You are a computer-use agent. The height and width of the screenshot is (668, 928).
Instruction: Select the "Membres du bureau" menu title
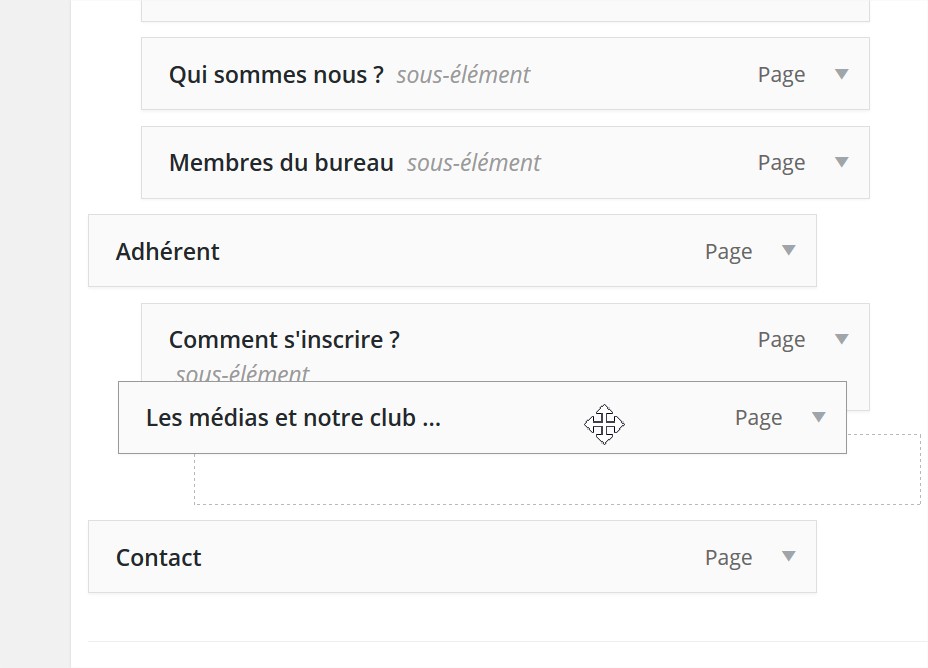(281, 163)
